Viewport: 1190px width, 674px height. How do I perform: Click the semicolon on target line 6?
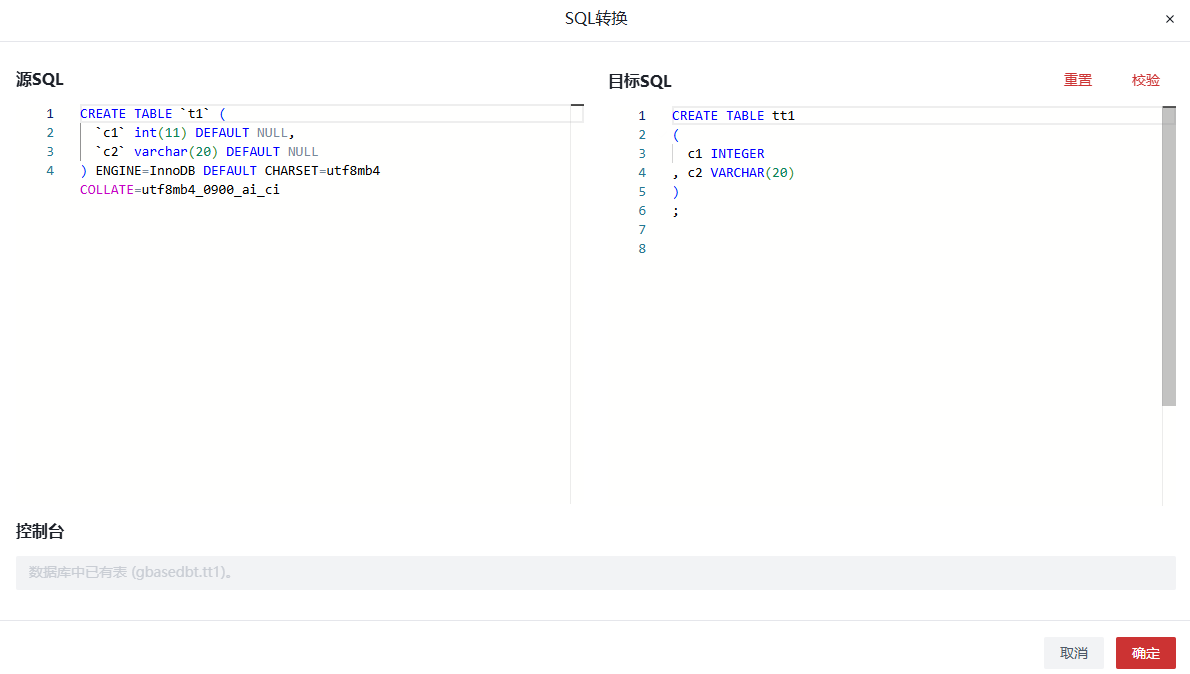click(x=676, y=211)
